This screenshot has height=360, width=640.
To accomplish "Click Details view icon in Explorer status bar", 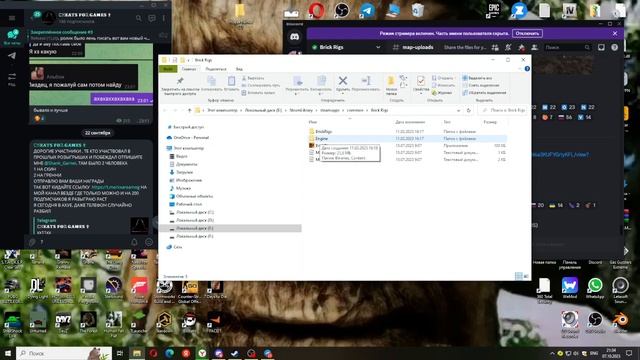I will [x=518, y=276].
